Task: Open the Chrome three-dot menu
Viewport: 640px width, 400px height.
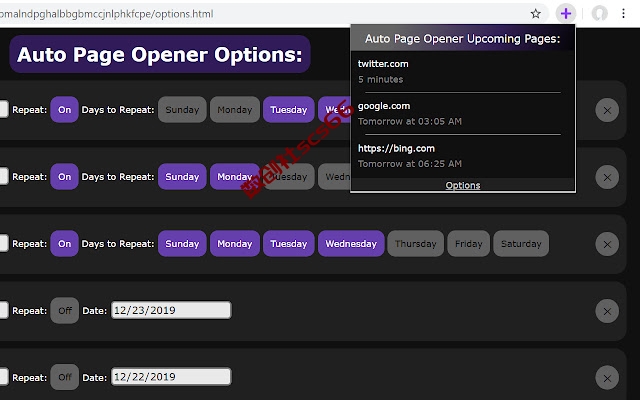Action: pos(623,13)
